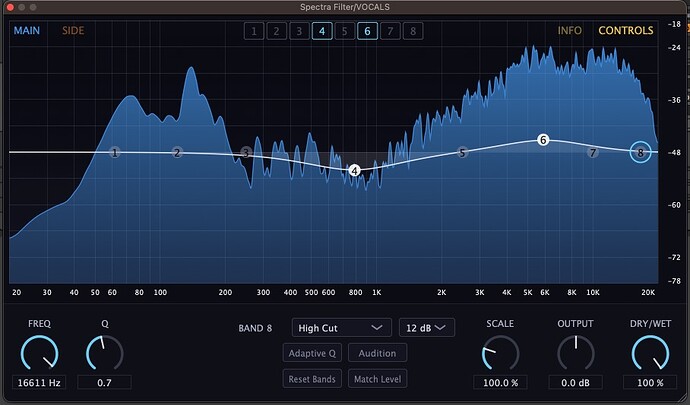This screenshot has width=690, height=405.
Task: Click the -48 dB scale label
Action: click(674, 153)
